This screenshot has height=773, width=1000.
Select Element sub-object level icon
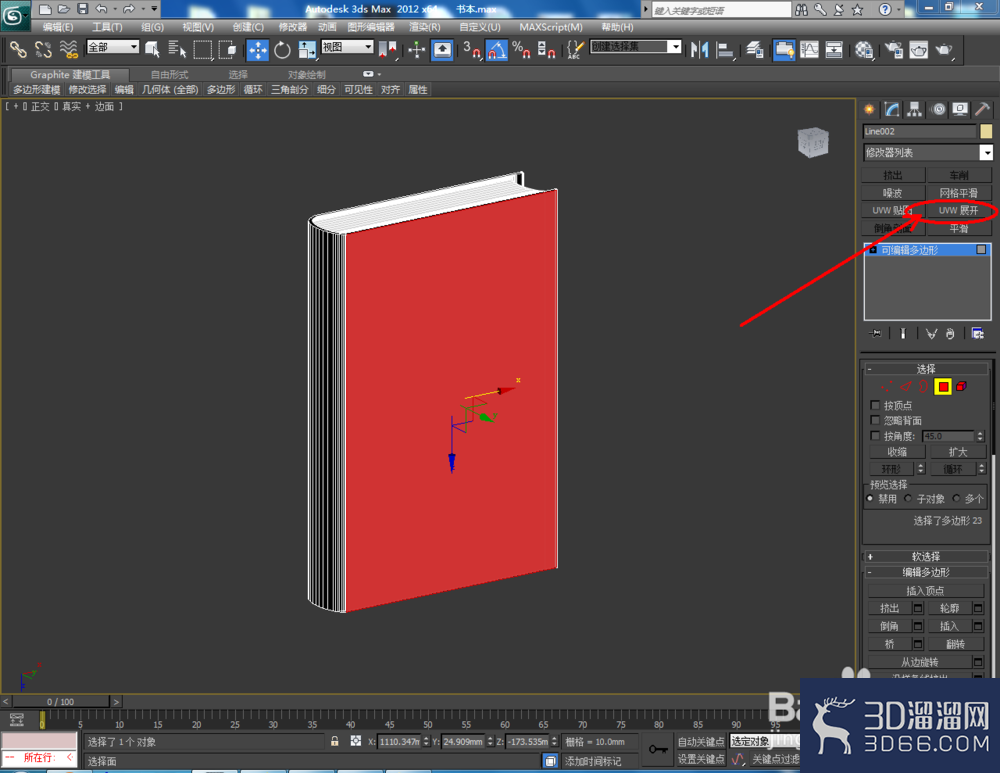pyautogui.click(x=962, y=386)
